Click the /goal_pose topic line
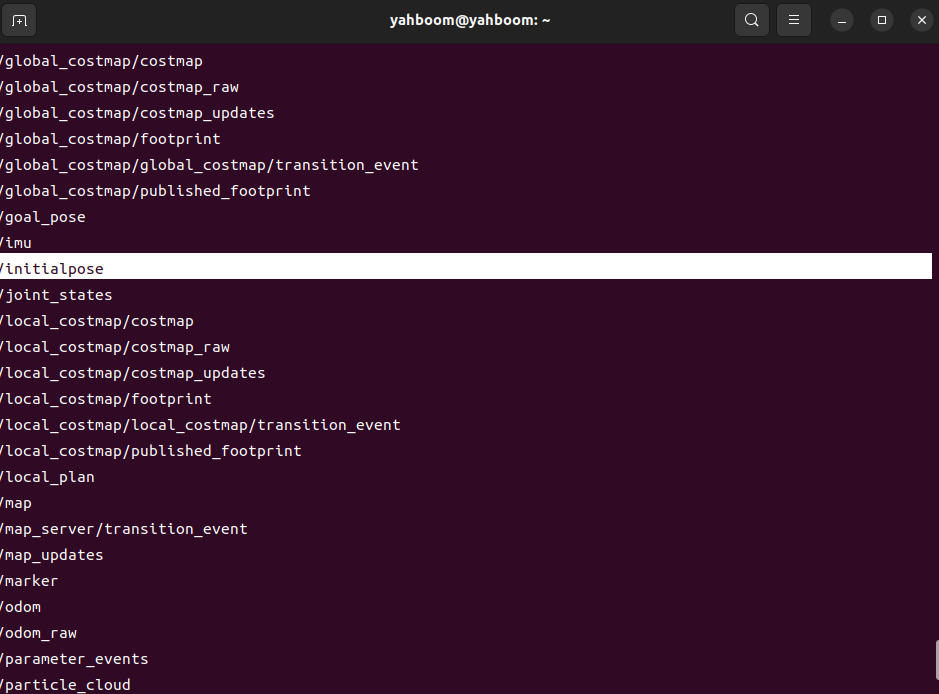The width and height of the screenshot is (939, 694). pyautogui.click(x=43, y=217)
